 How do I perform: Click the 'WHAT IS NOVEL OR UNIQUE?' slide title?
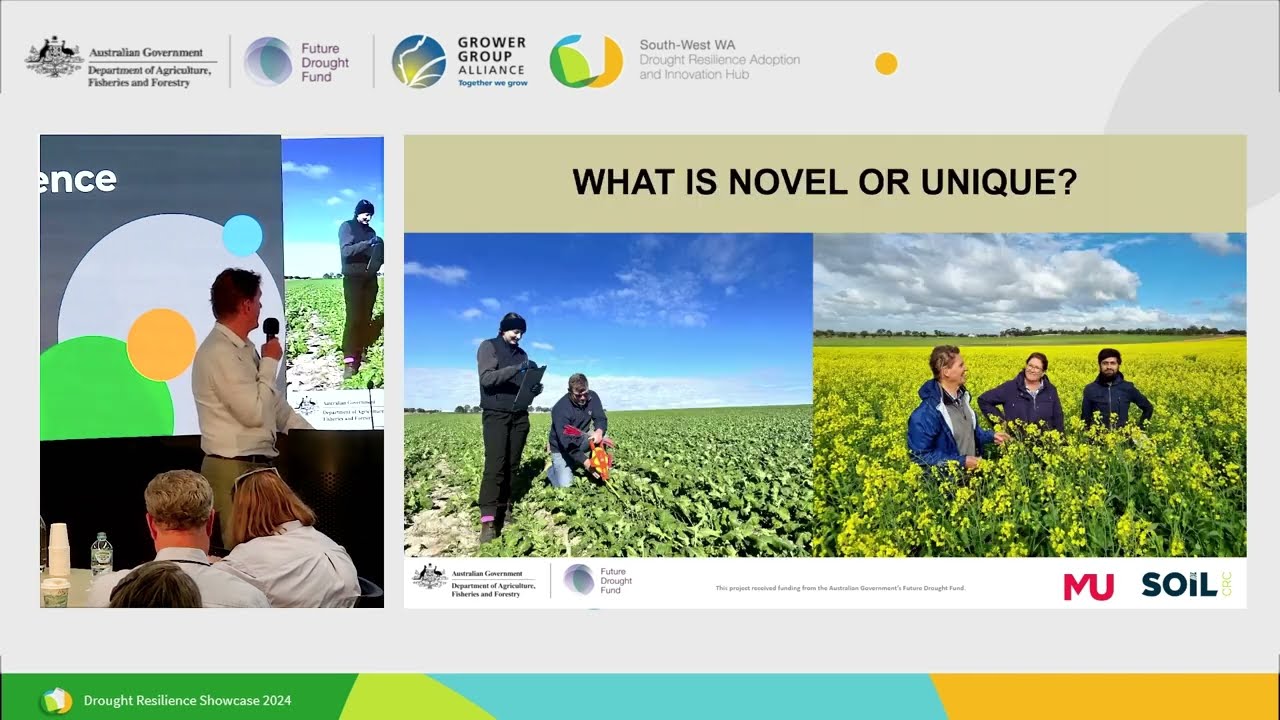click(824, 182)
